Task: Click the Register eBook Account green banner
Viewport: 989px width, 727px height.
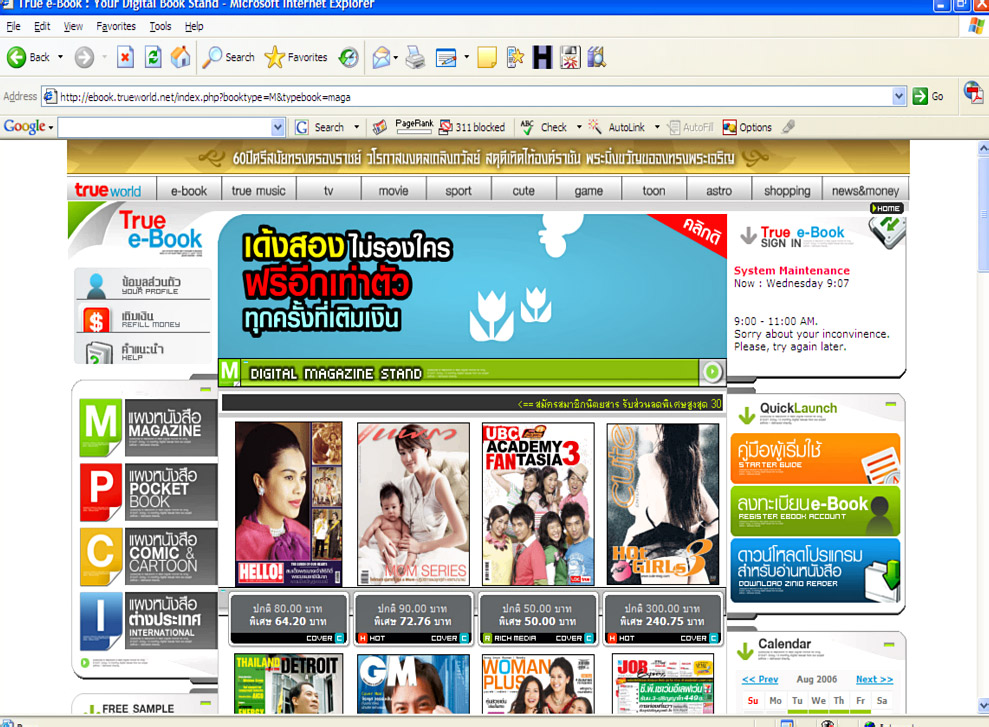Action: tap(815, 511)
